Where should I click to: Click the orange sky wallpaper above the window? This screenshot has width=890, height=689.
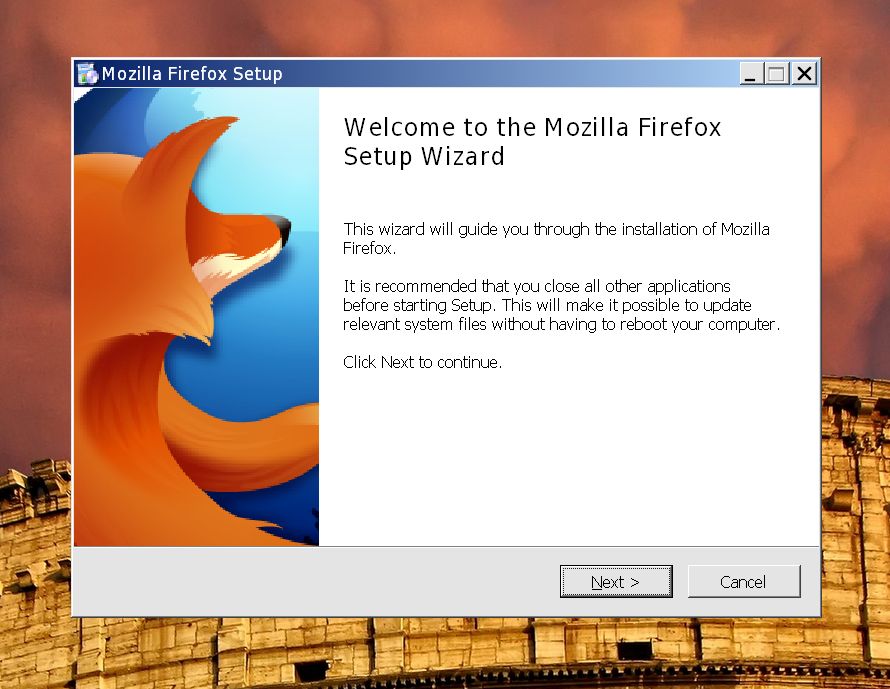(443, 27)
